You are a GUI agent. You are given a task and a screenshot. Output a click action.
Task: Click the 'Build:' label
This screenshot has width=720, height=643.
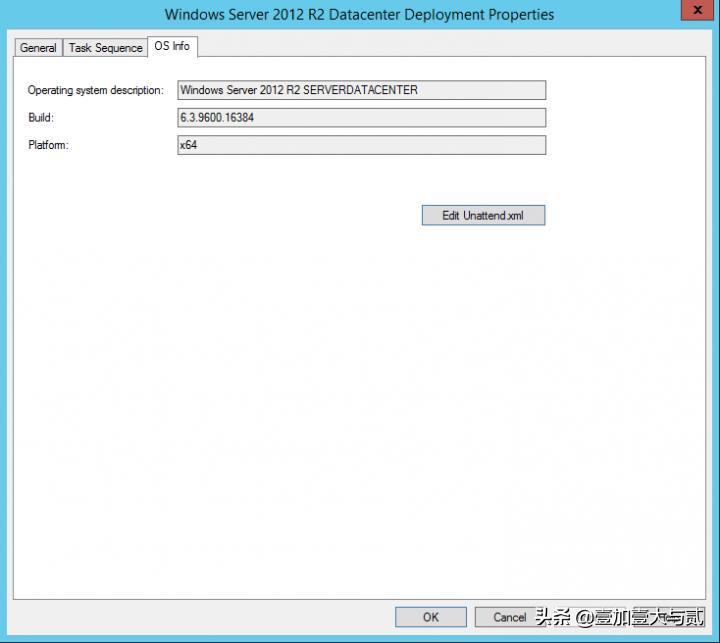(x=41, y=118)
